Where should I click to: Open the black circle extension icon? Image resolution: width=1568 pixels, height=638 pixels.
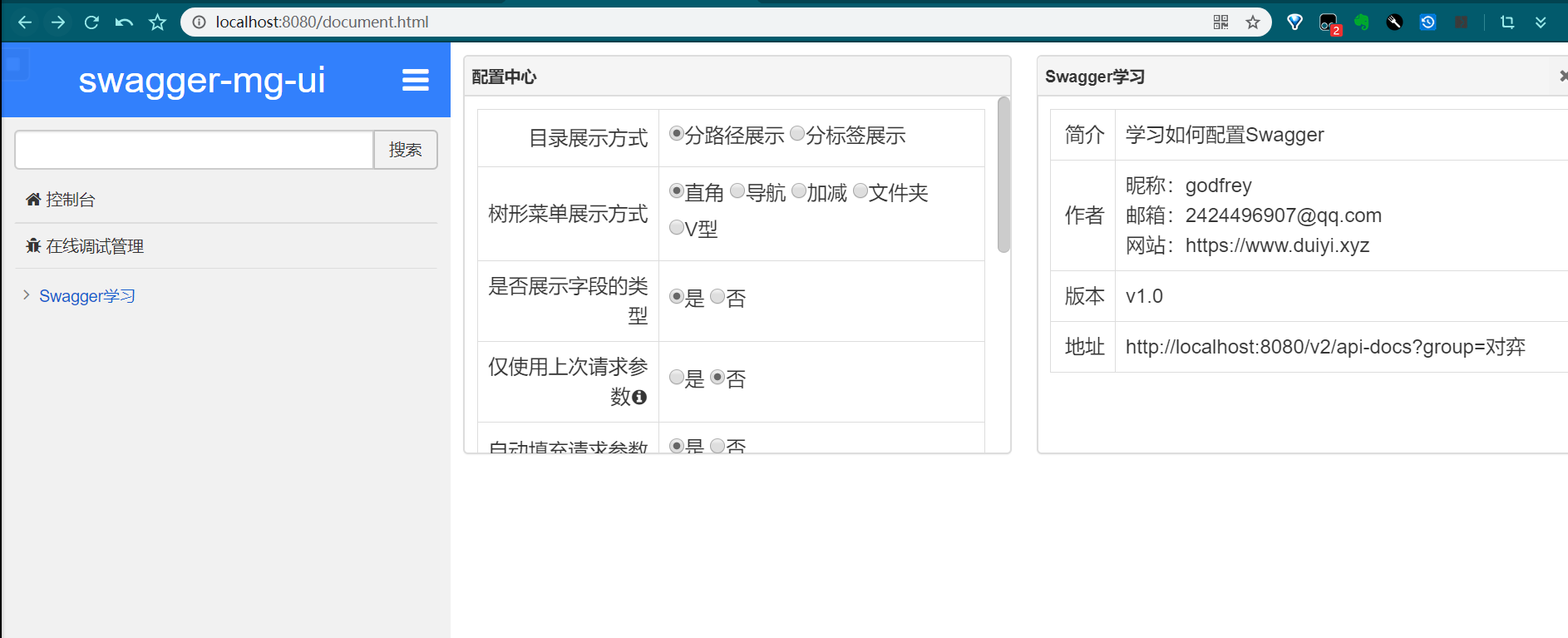pos(1394,22)
